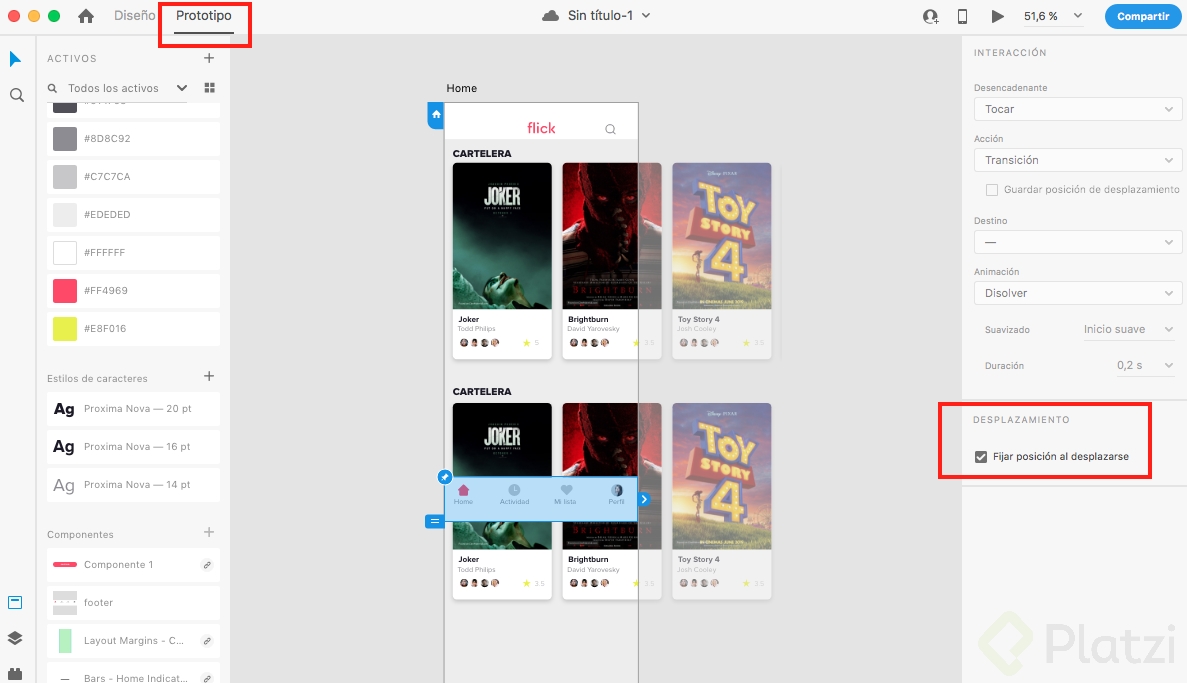Click the assets search magnifier icon
The width and height of the screenshot is (1187, 683).
point(52,89)
